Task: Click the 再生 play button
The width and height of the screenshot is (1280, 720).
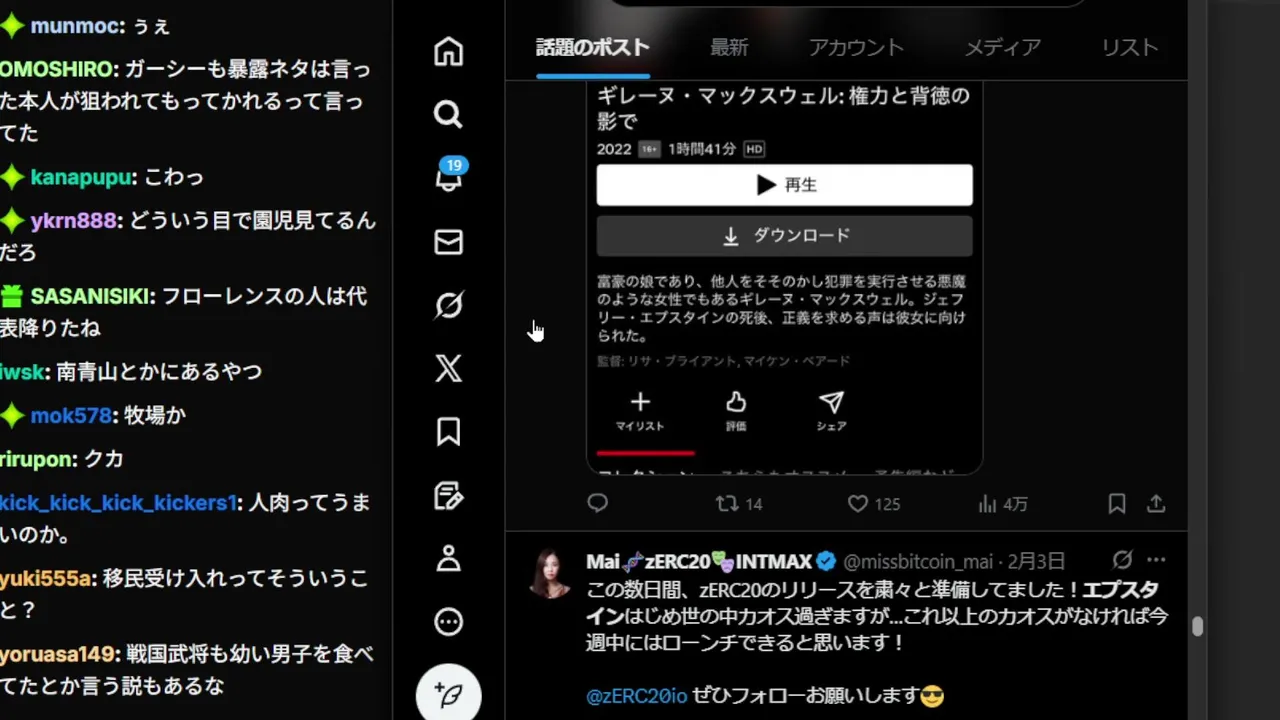Action: (784, 185)
